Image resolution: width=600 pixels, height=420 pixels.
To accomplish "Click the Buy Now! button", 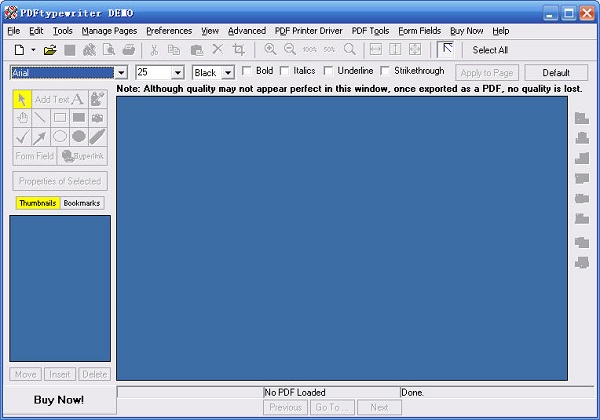I will (59, 400).
